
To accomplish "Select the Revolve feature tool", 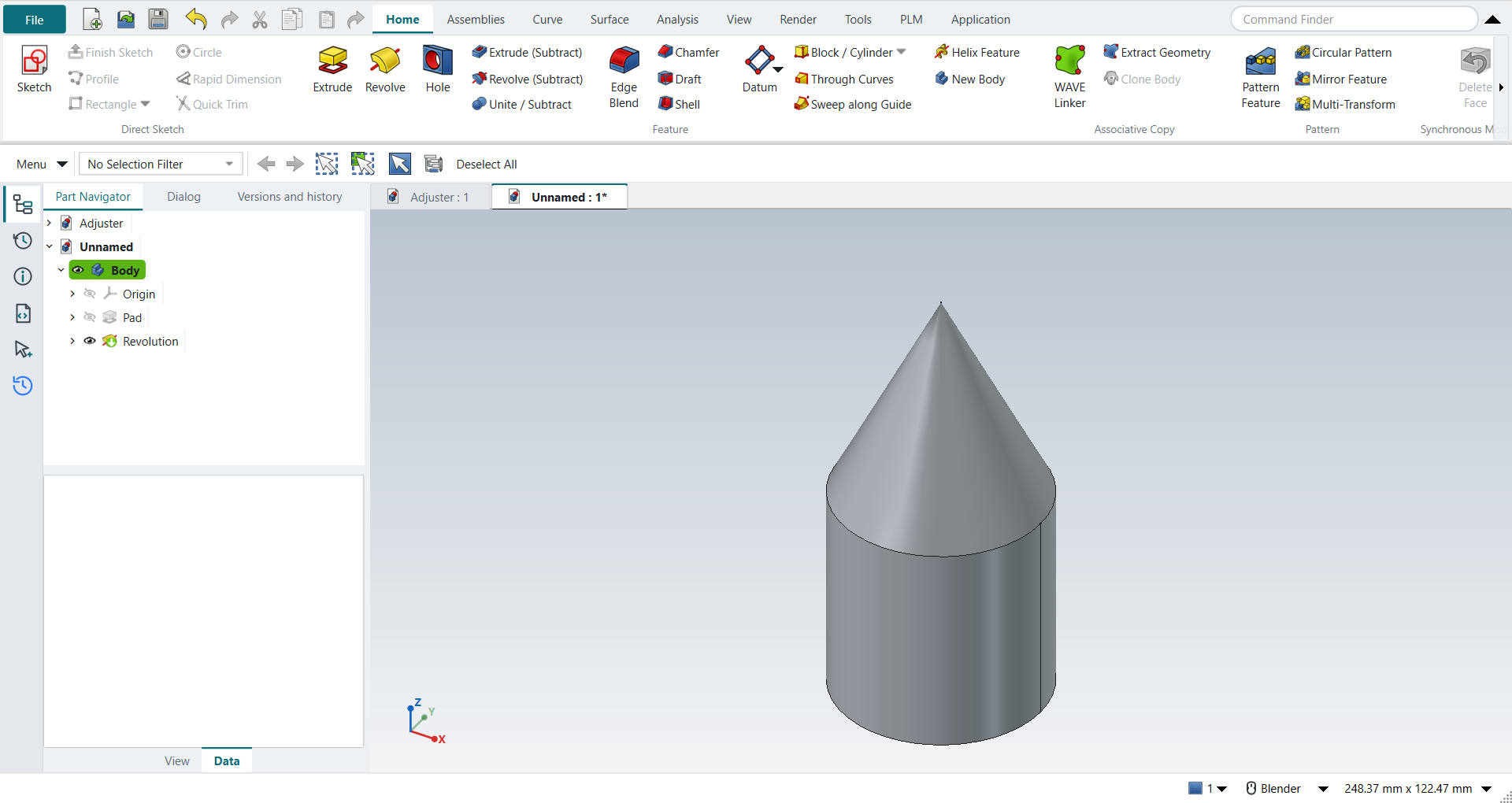I will [x=385, y=69].
